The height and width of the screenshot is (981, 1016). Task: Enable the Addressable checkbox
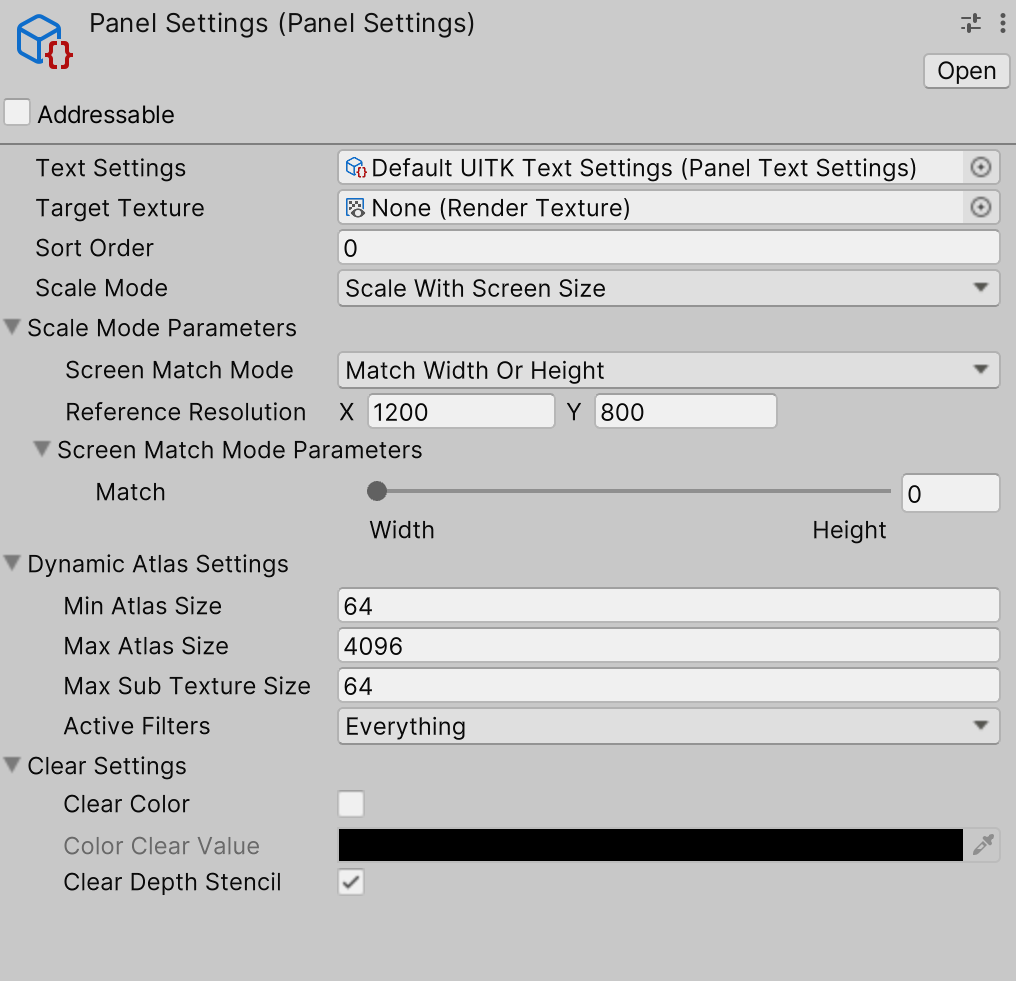(17, 112)
